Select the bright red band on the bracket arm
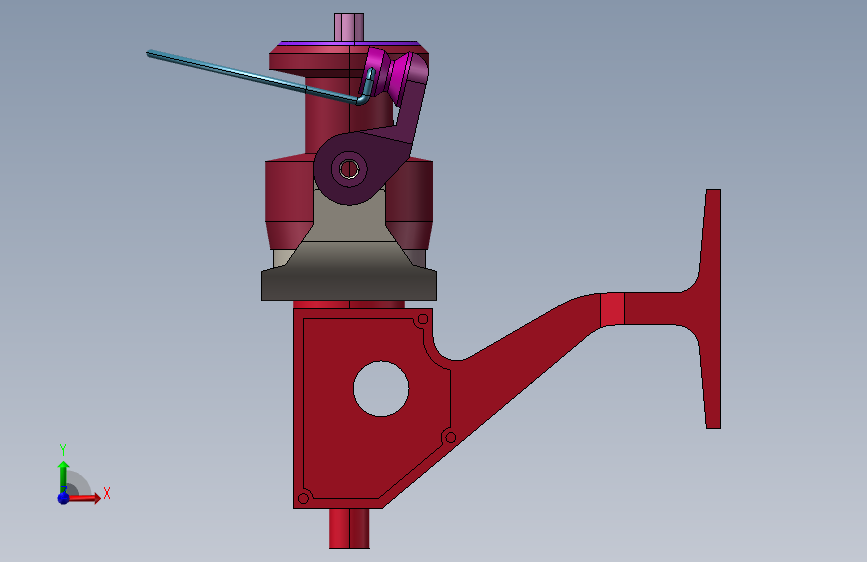This screenshot has height=562, width=867. pos(612,309)
